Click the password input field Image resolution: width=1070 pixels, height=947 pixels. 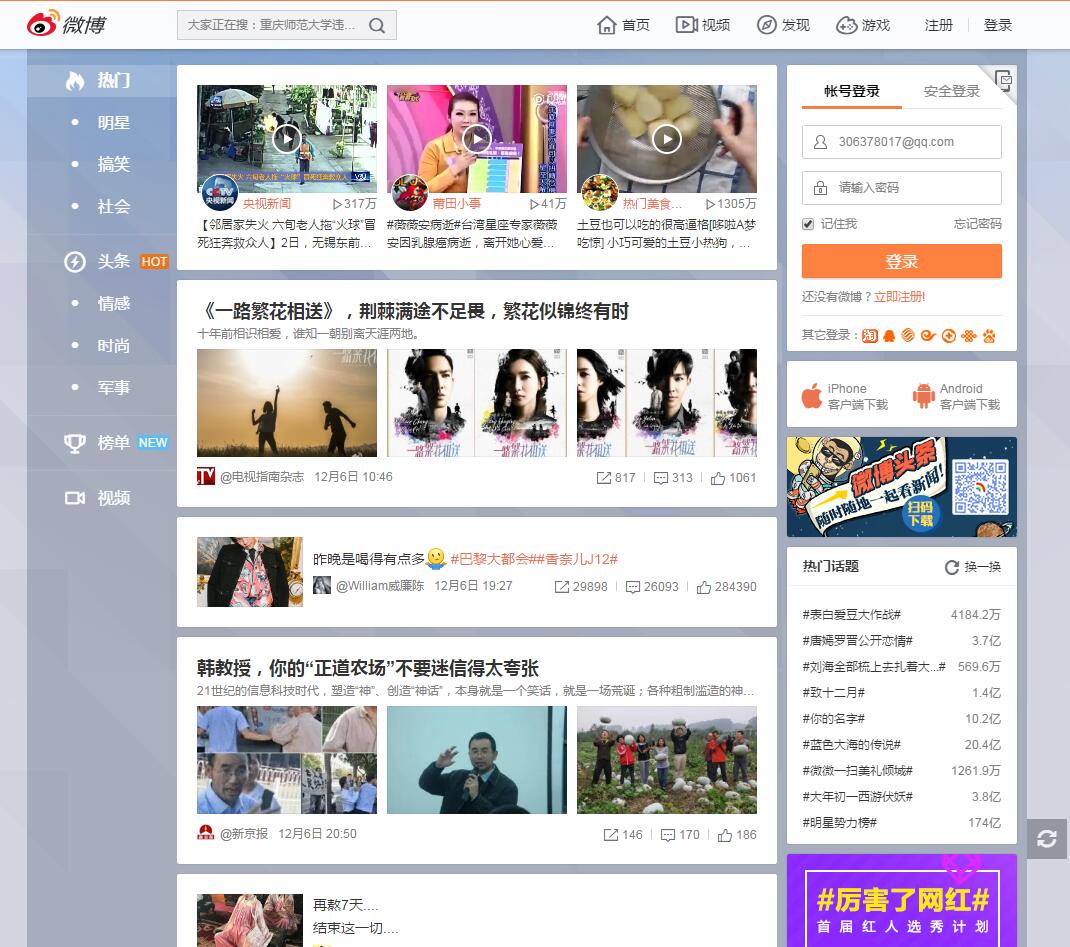[x=901, y=188]
